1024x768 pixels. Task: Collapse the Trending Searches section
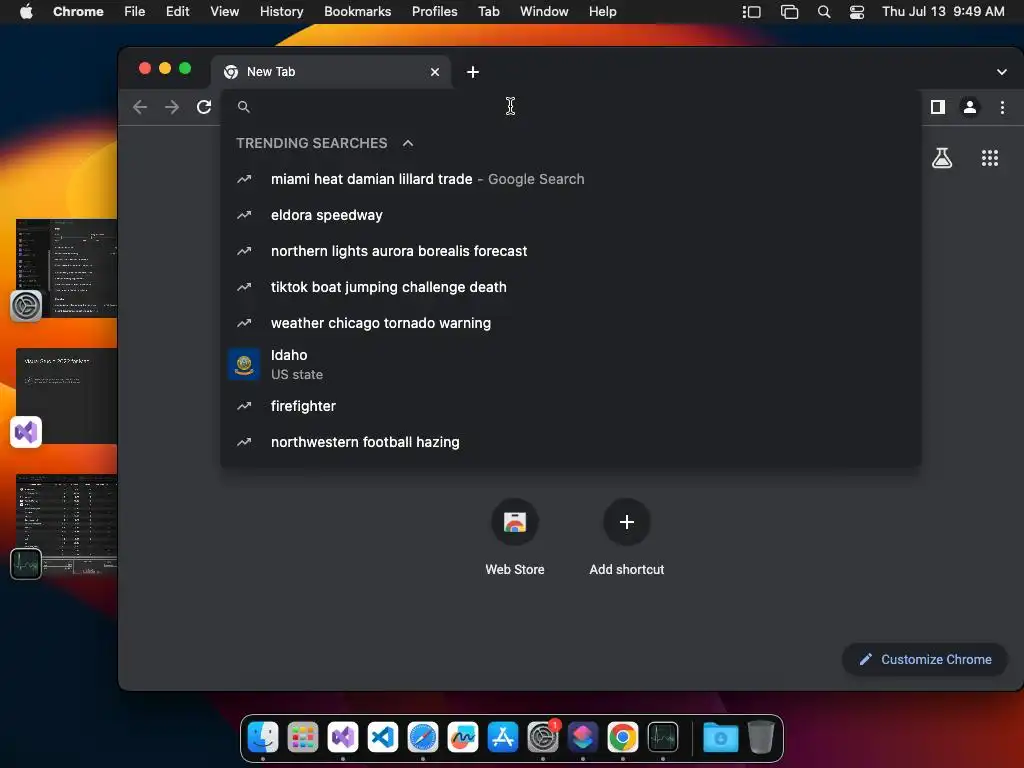point(408,143)
